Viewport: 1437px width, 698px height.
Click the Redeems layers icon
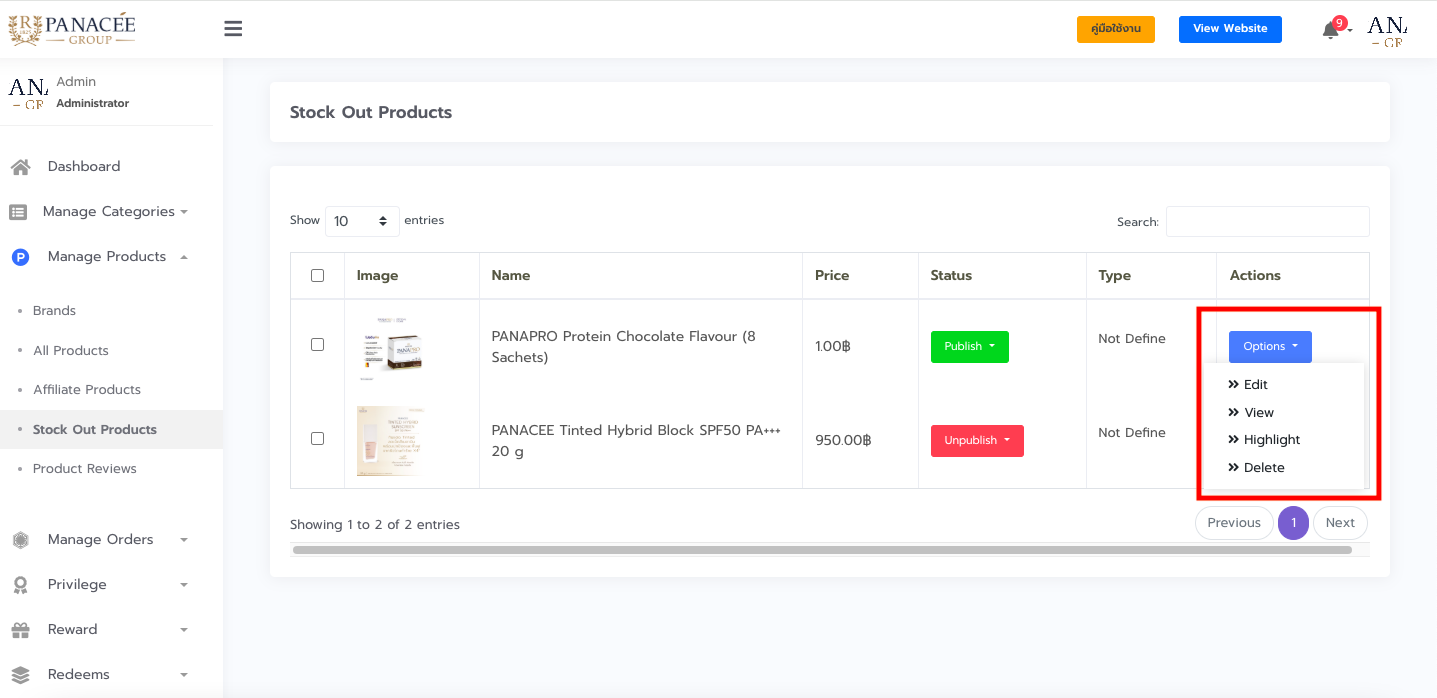[x=20, y=675]
